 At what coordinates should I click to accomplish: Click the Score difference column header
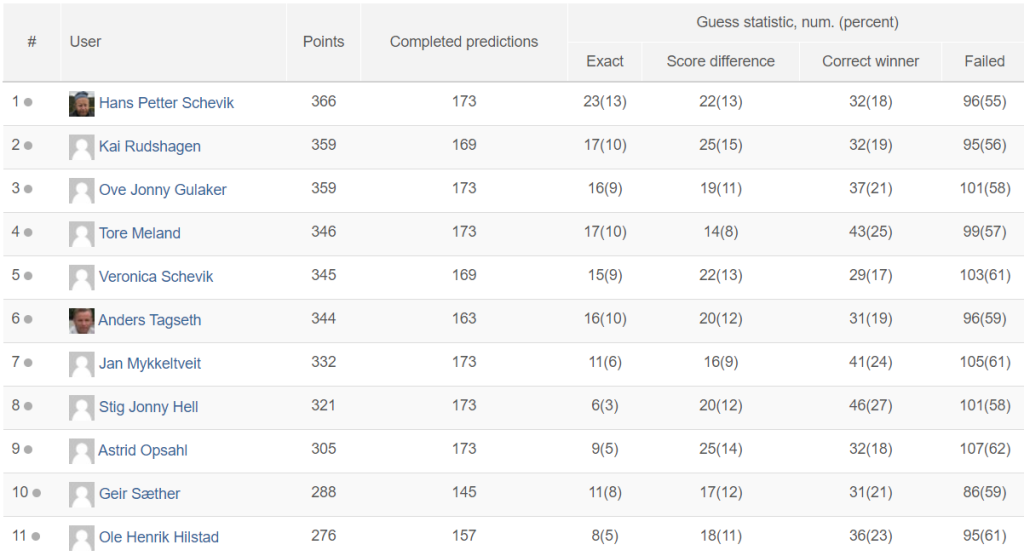[x=720, y=61]
